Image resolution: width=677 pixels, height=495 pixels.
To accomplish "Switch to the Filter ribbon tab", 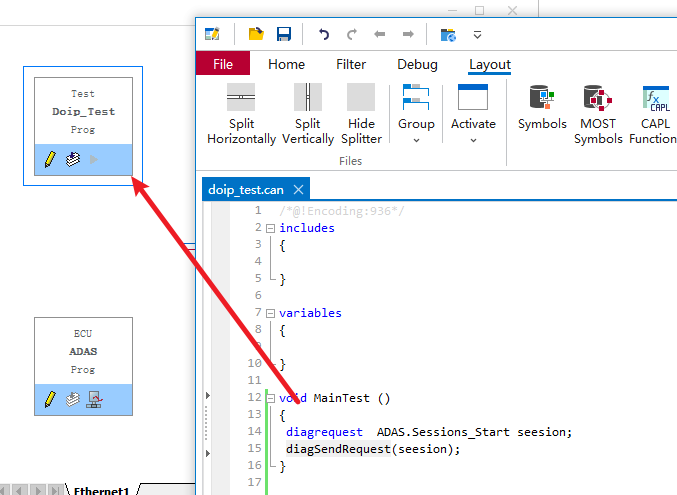I will 351,64.
